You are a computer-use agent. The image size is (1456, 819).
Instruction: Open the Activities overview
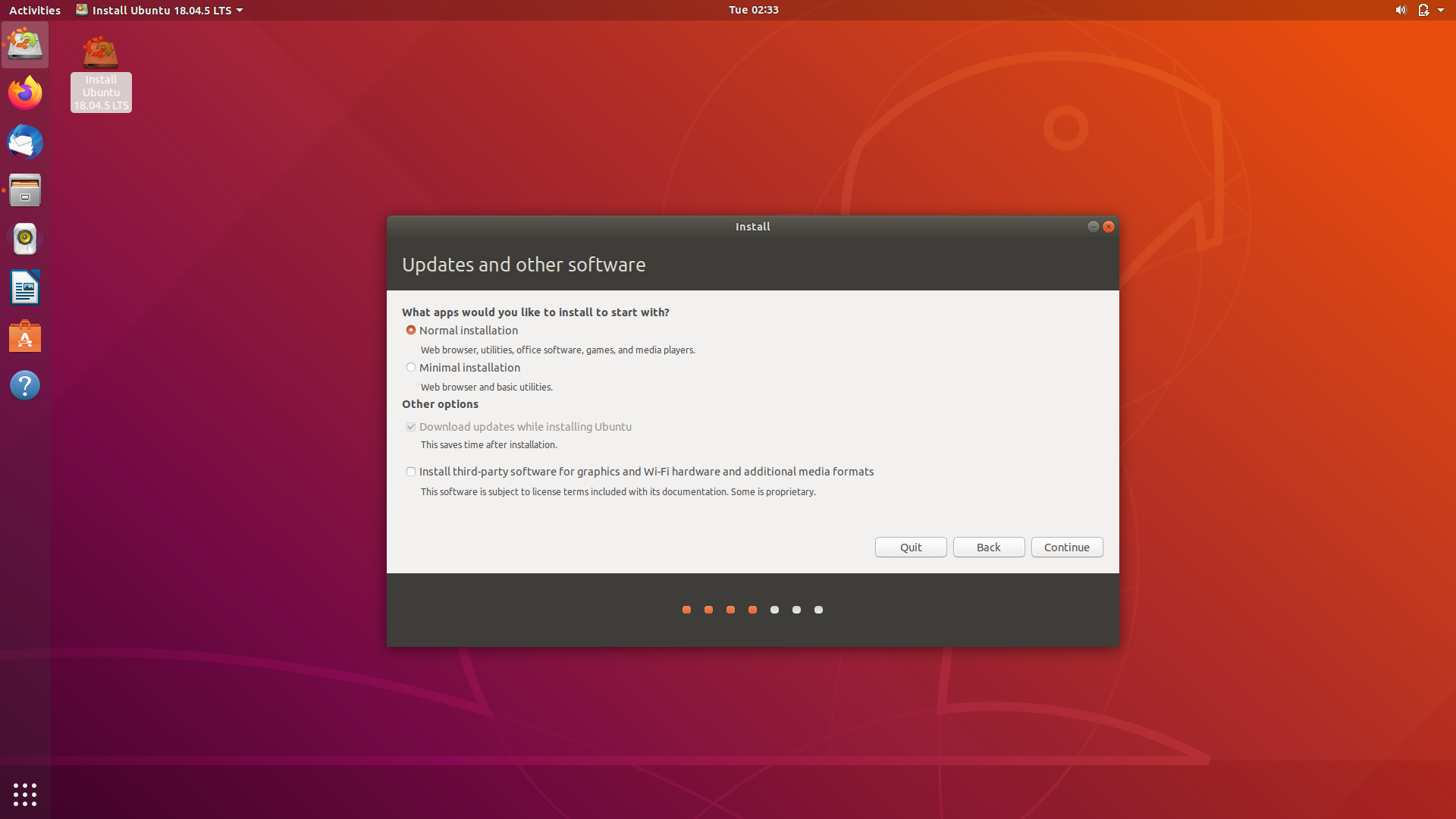[35, 10]
